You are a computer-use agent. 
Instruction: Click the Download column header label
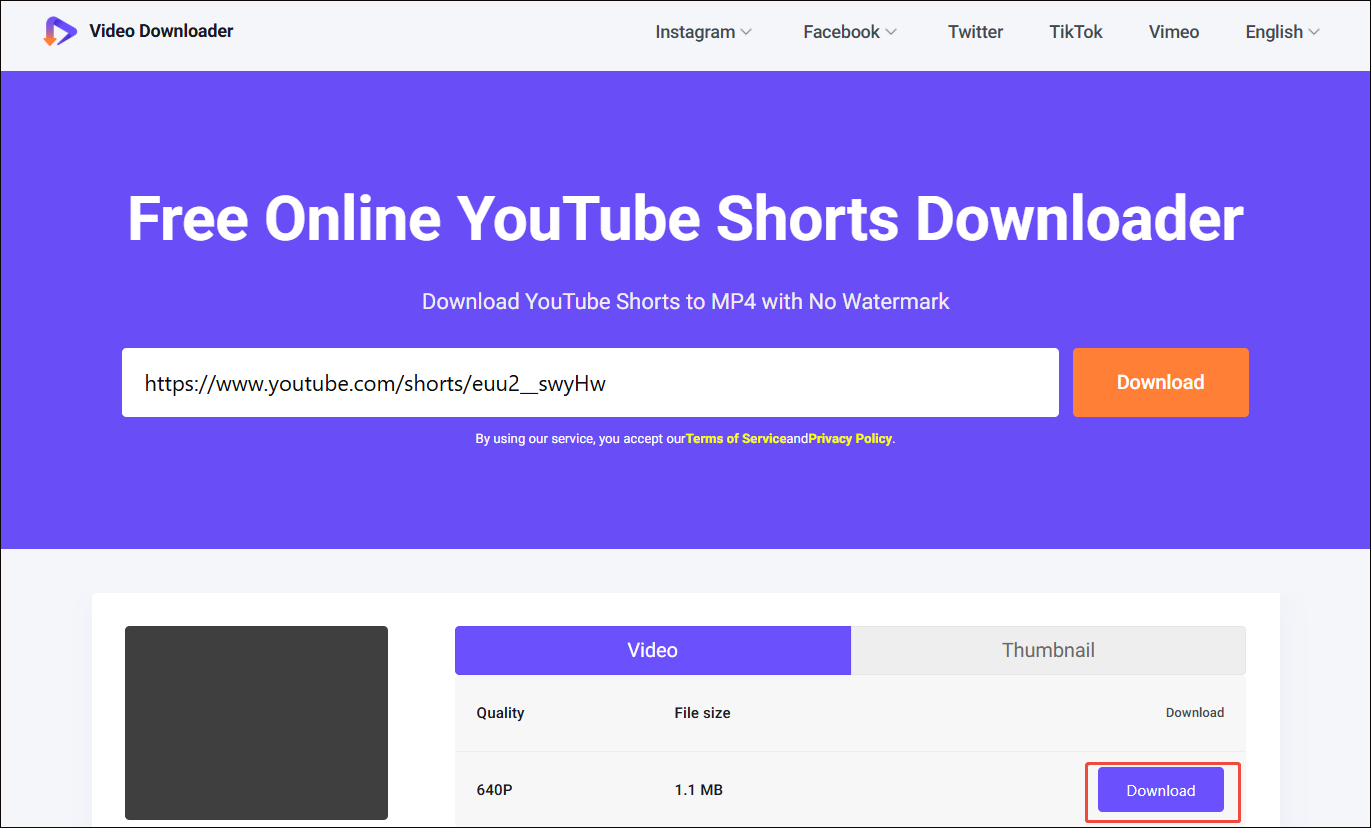[x=1195, y=713]
